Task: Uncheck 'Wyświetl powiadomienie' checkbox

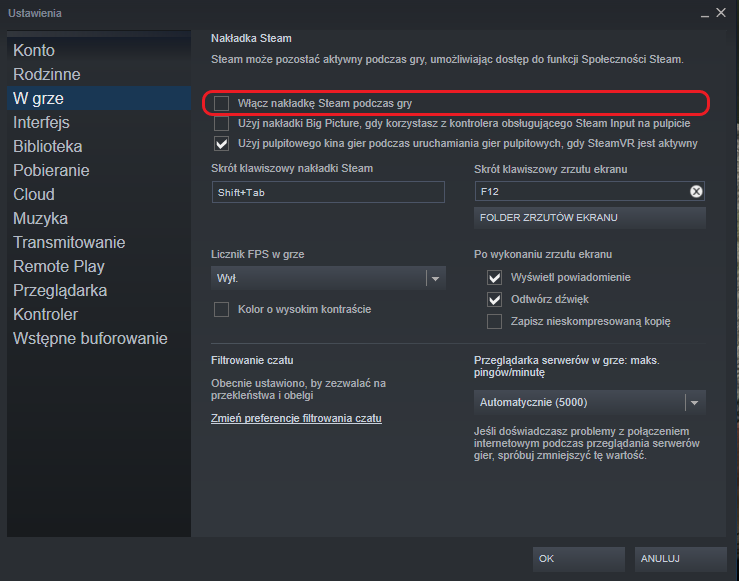Action: [x=494, y=278]
